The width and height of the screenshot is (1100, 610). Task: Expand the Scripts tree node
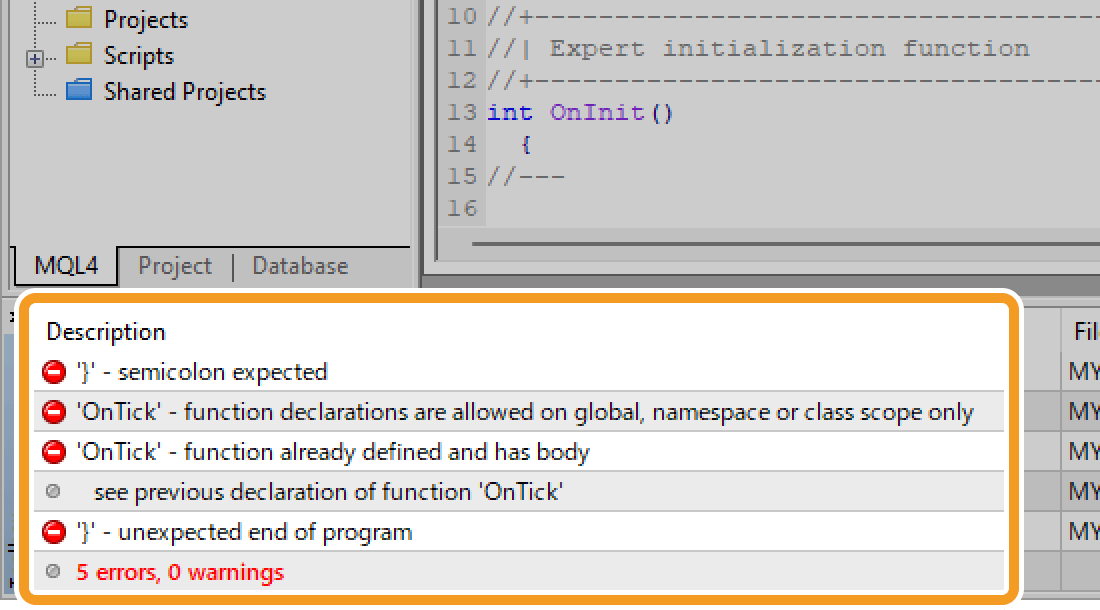click(33, 55)
